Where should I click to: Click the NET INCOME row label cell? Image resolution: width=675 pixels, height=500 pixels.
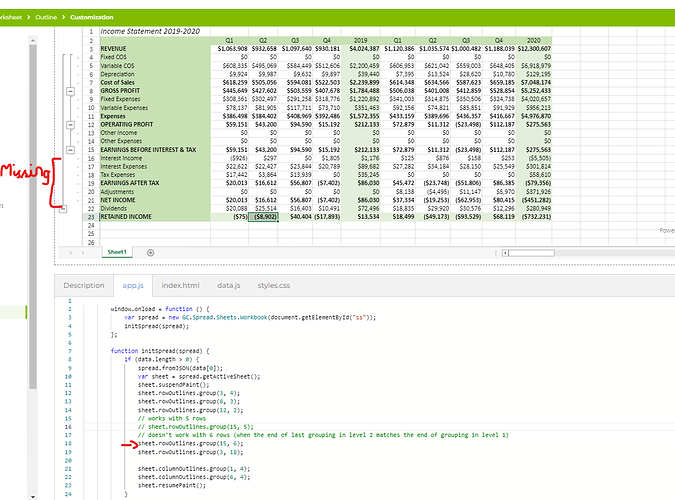coord(118,199)
